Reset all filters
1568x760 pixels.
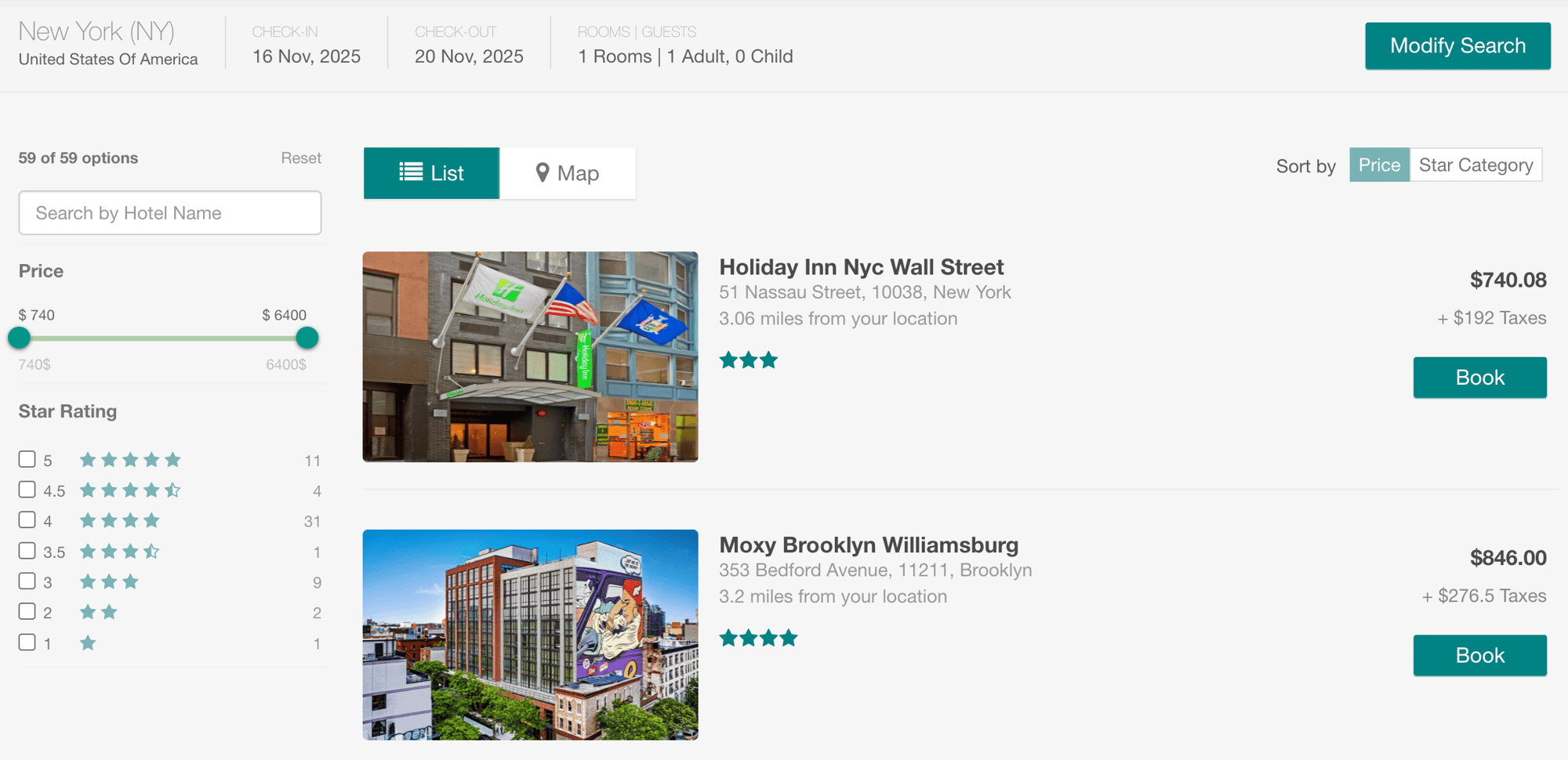[301, 157]
